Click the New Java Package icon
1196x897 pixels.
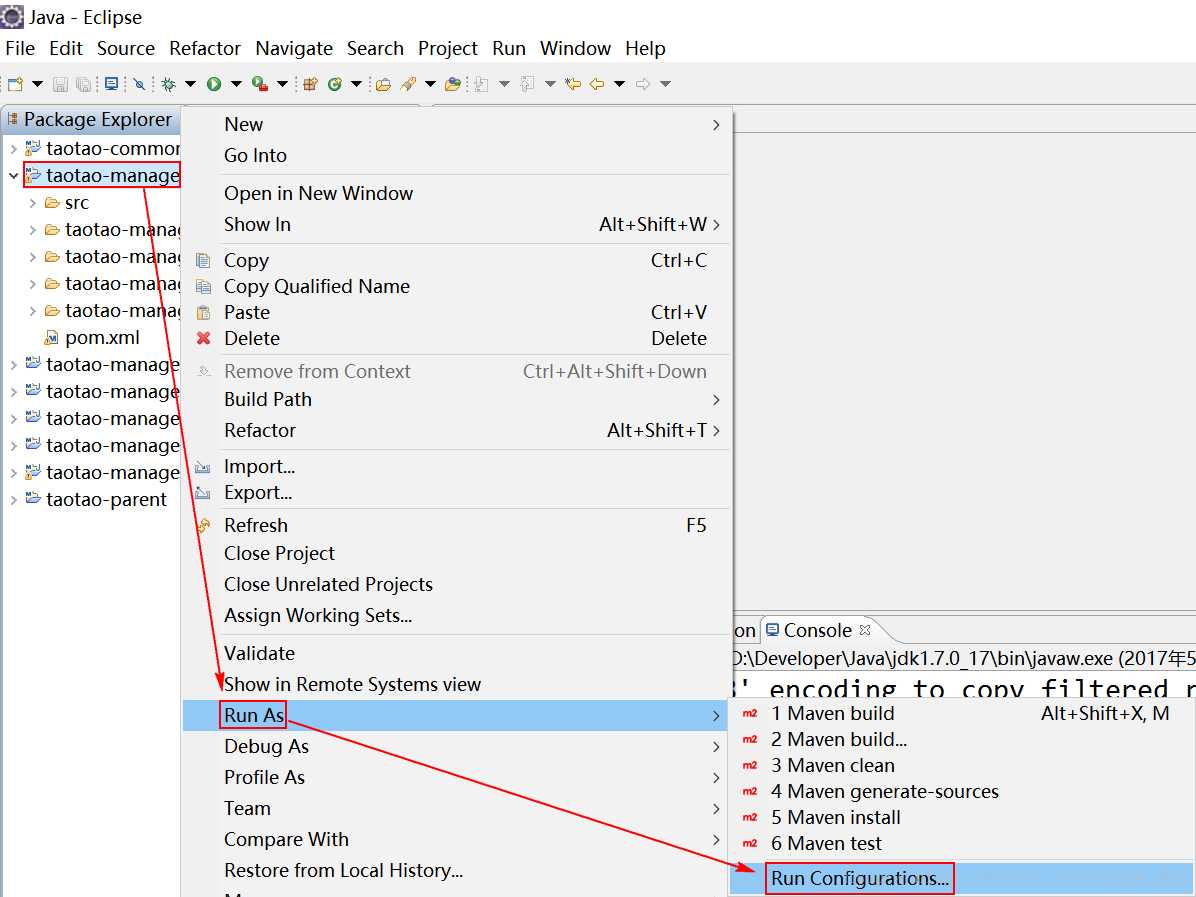click(x=310, y=84)
